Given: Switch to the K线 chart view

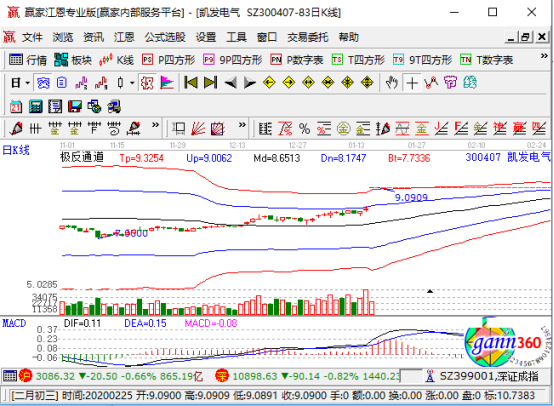Looking at the screenshot, I should pyautogui.click(x=116, y=60).
